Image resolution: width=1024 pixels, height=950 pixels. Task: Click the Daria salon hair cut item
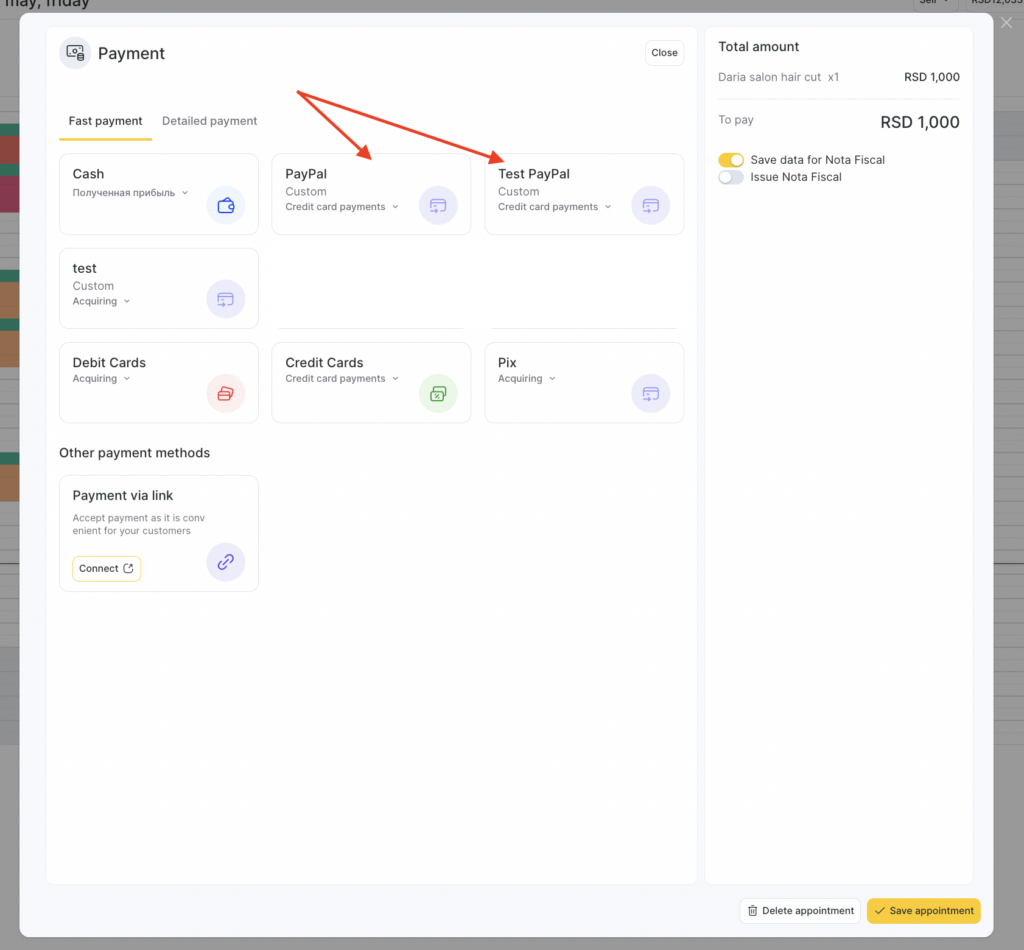(x=778, y=77)
